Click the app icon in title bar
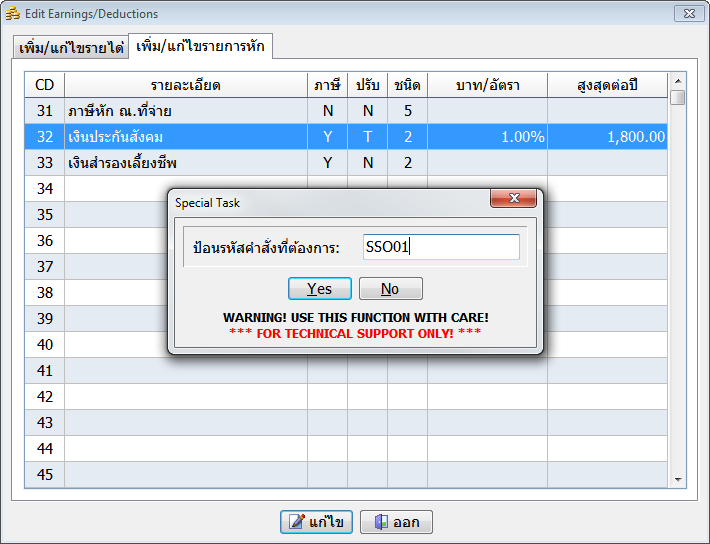Screen dimensions: 710x544 click(x=12, y=14)
